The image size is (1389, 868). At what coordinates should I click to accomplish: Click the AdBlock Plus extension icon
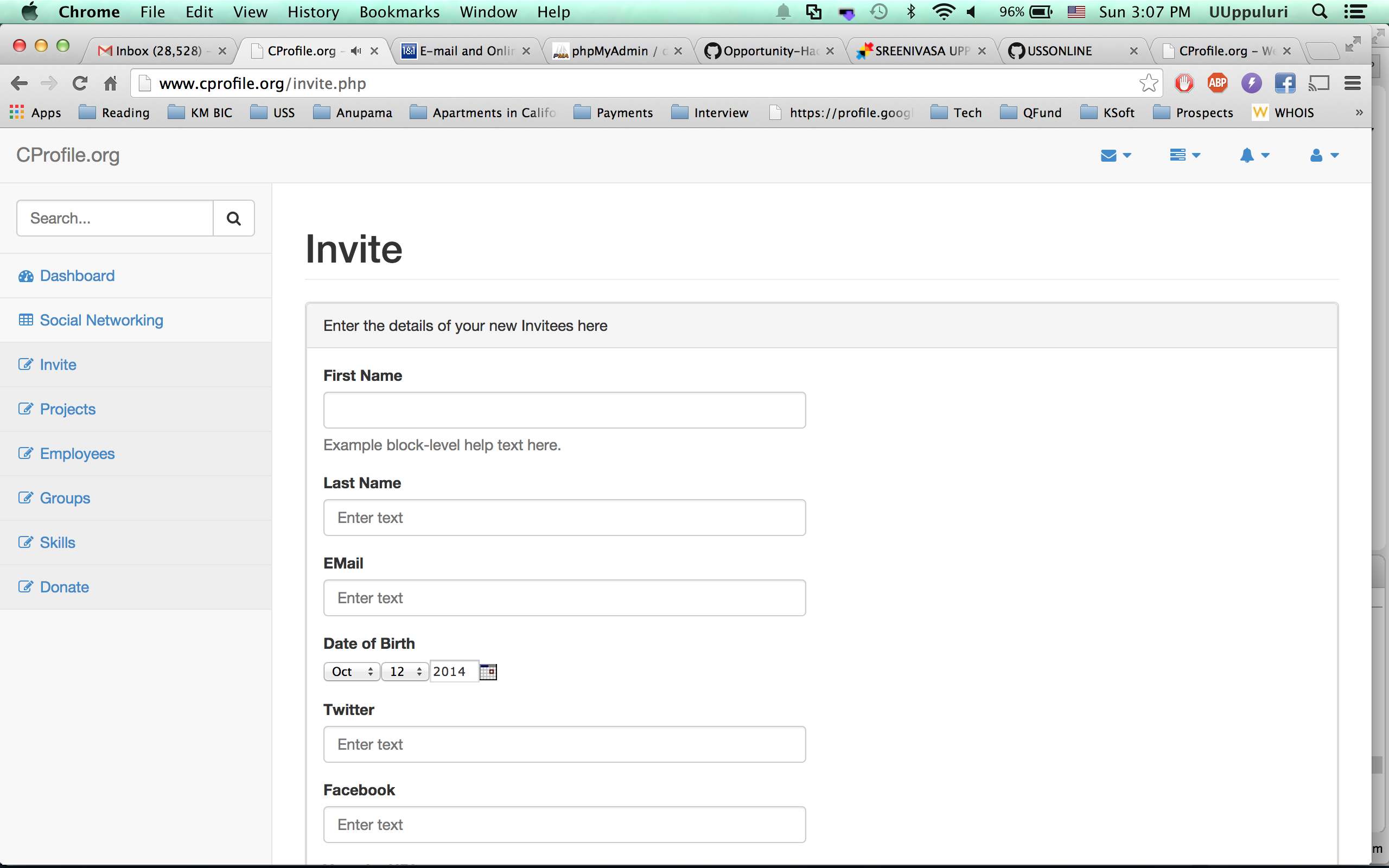(1217, 83)
